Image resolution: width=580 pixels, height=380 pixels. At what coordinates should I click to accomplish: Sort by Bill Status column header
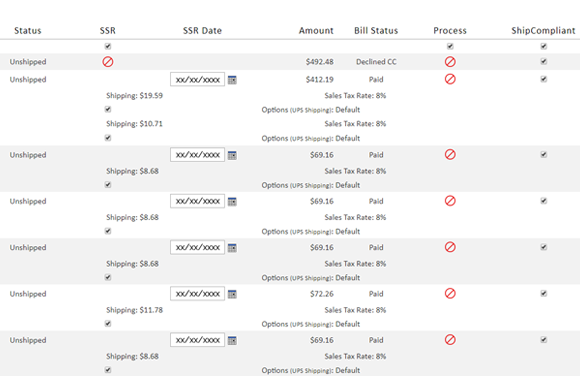click(376, 31)
